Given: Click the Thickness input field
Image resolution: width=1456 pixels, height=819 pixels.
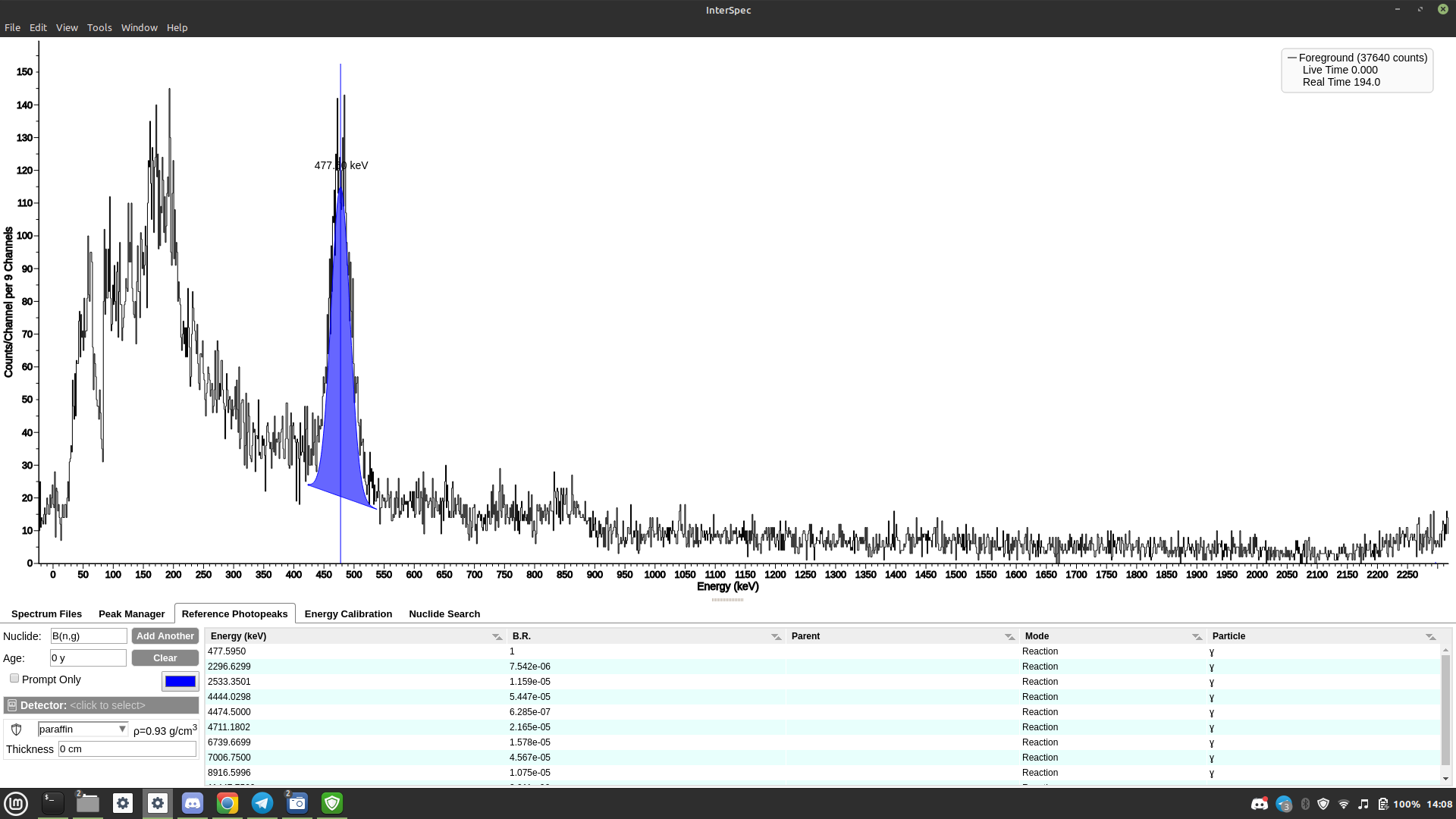Looking at the screenshot, I should pos(127,749).
